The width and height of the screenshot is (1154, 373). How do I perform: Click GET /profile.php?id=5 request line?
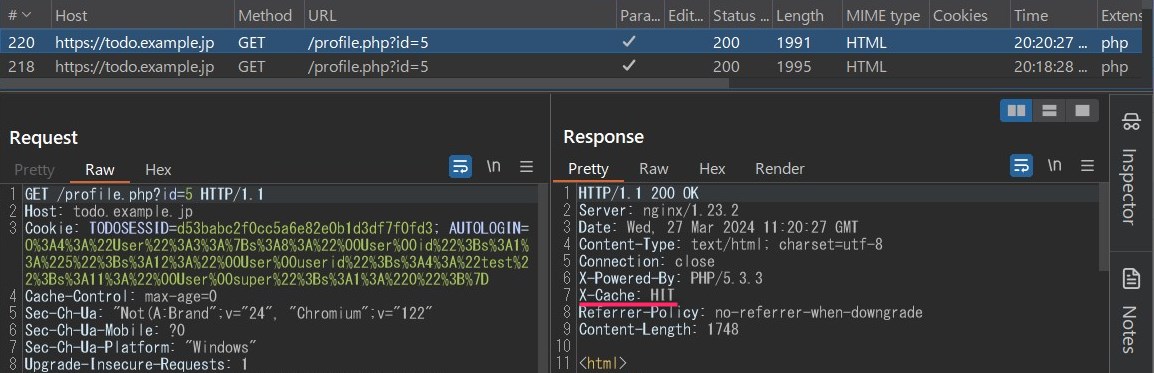(144, 194)
